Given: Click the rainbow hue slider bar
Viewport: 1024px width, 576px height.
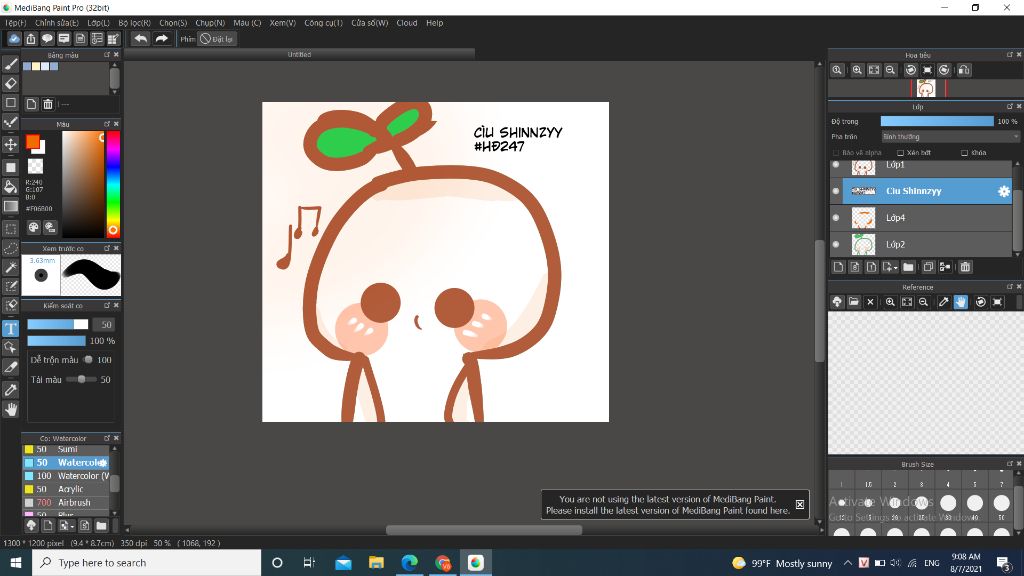Looking at the screenshot, I should 113,184.
